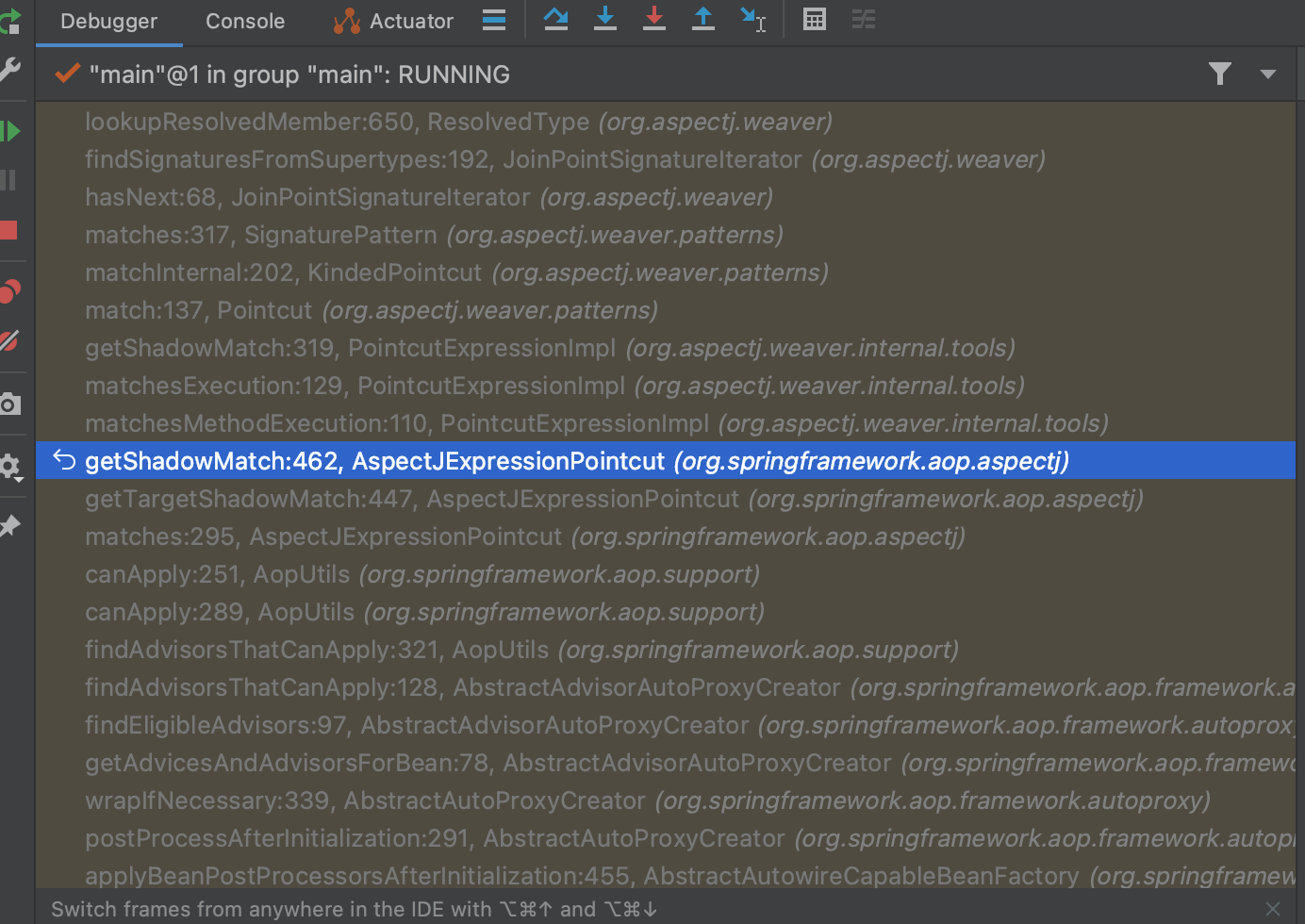Click the pin tab icon
1305x924 pixels.
(10, 525)
